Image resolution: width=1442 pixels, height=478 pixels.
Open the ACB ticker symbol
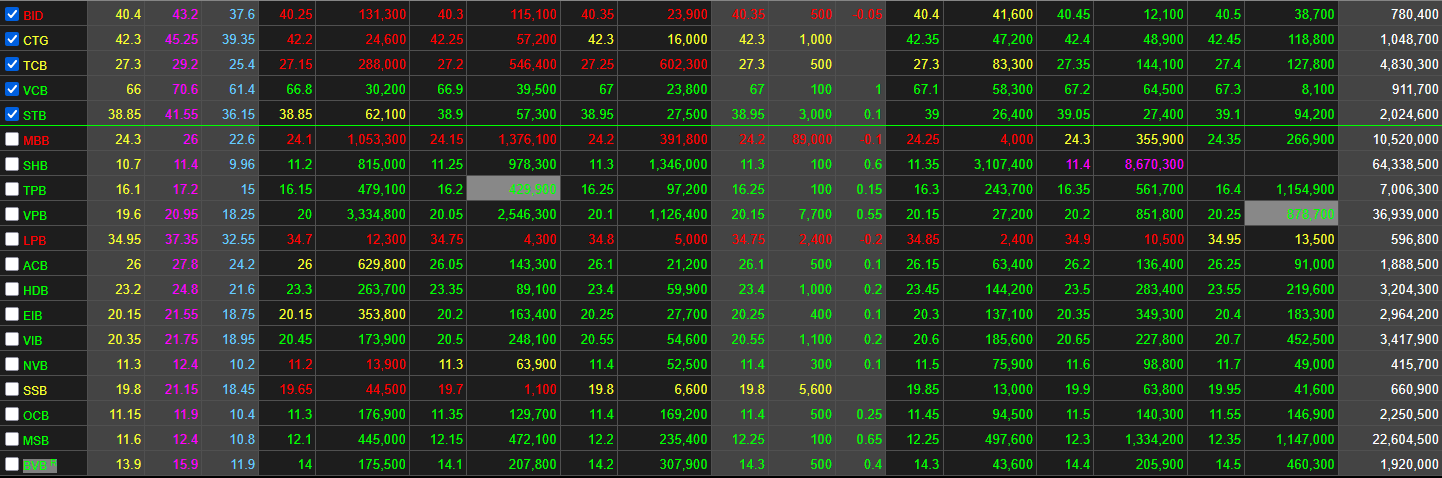tap(35, 266)
